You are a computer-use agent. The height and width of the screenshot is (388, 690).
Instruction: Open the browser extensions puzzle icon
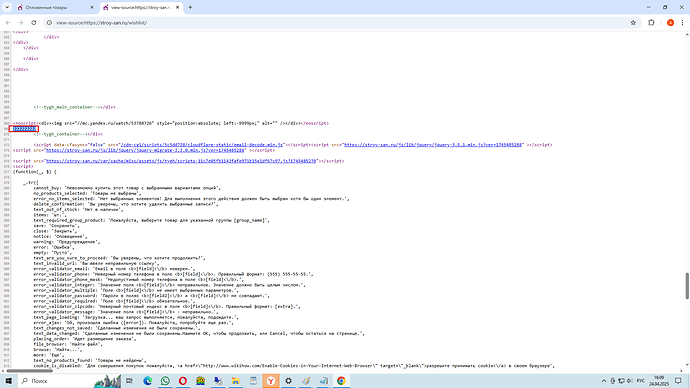pyautogui.click(x=651, y=22)
